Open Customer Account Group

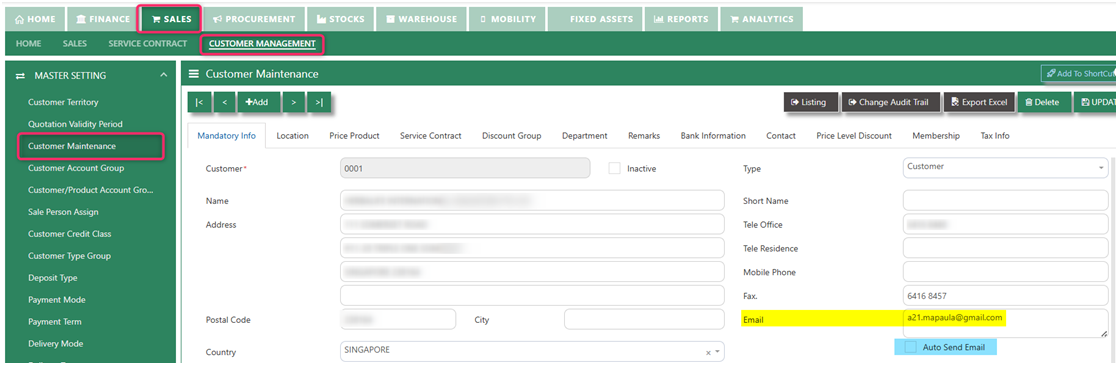(x=76, y=168)
